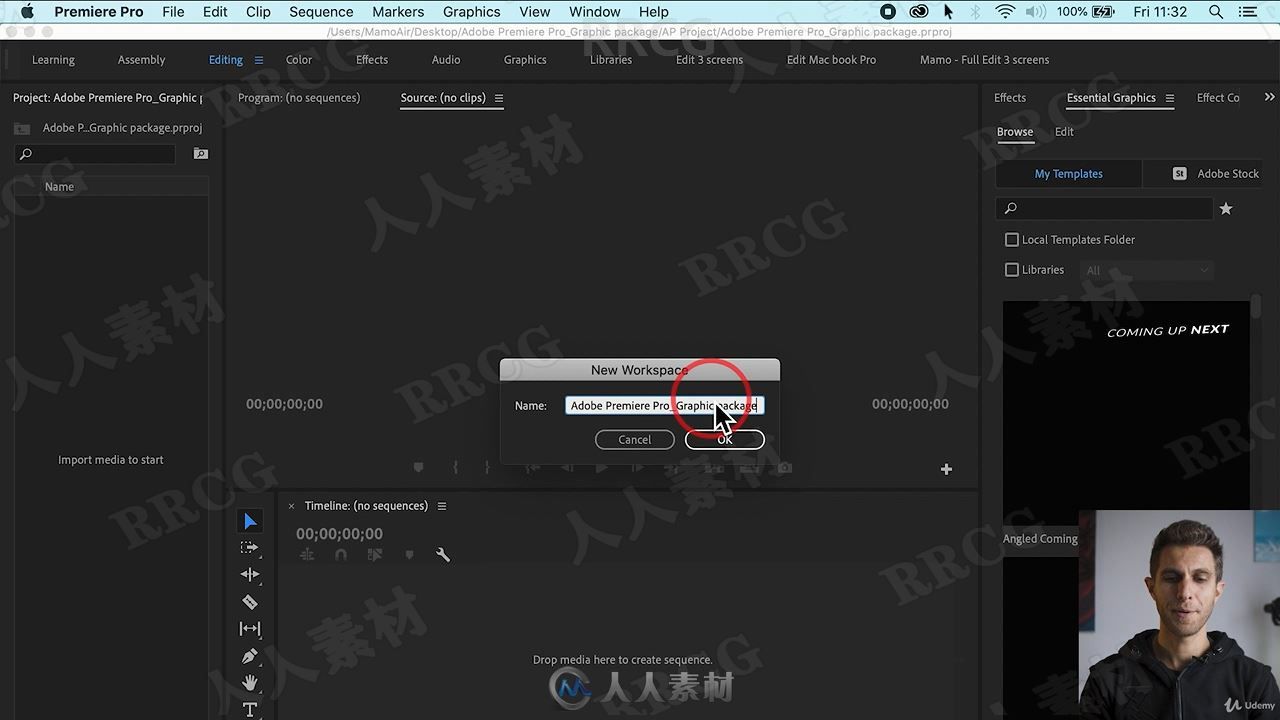The image size is (1280, 720).
Task: Click the Angled Coming template label
Action: click(1040, 539)
